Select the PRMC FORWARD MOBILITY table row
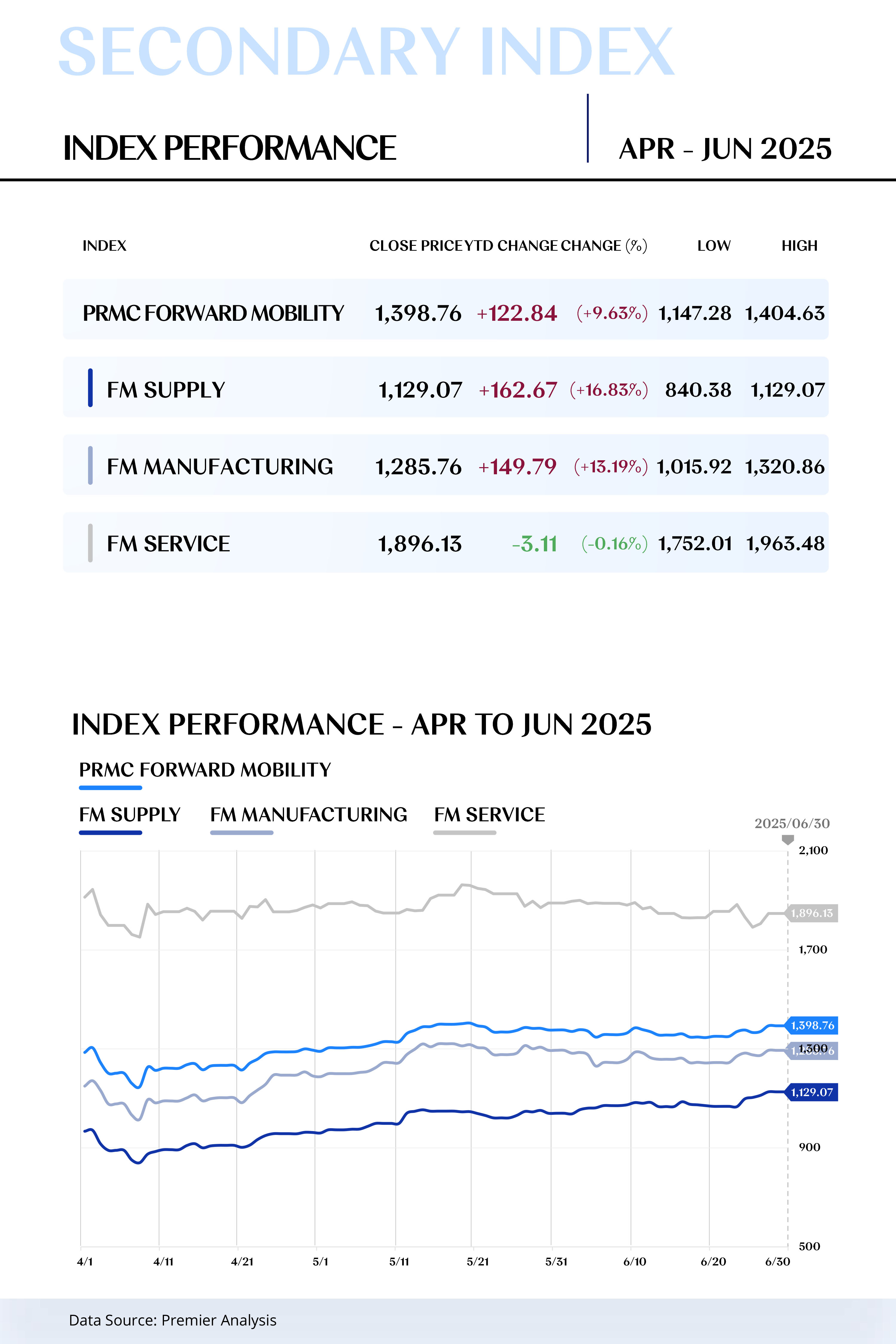 213,313
